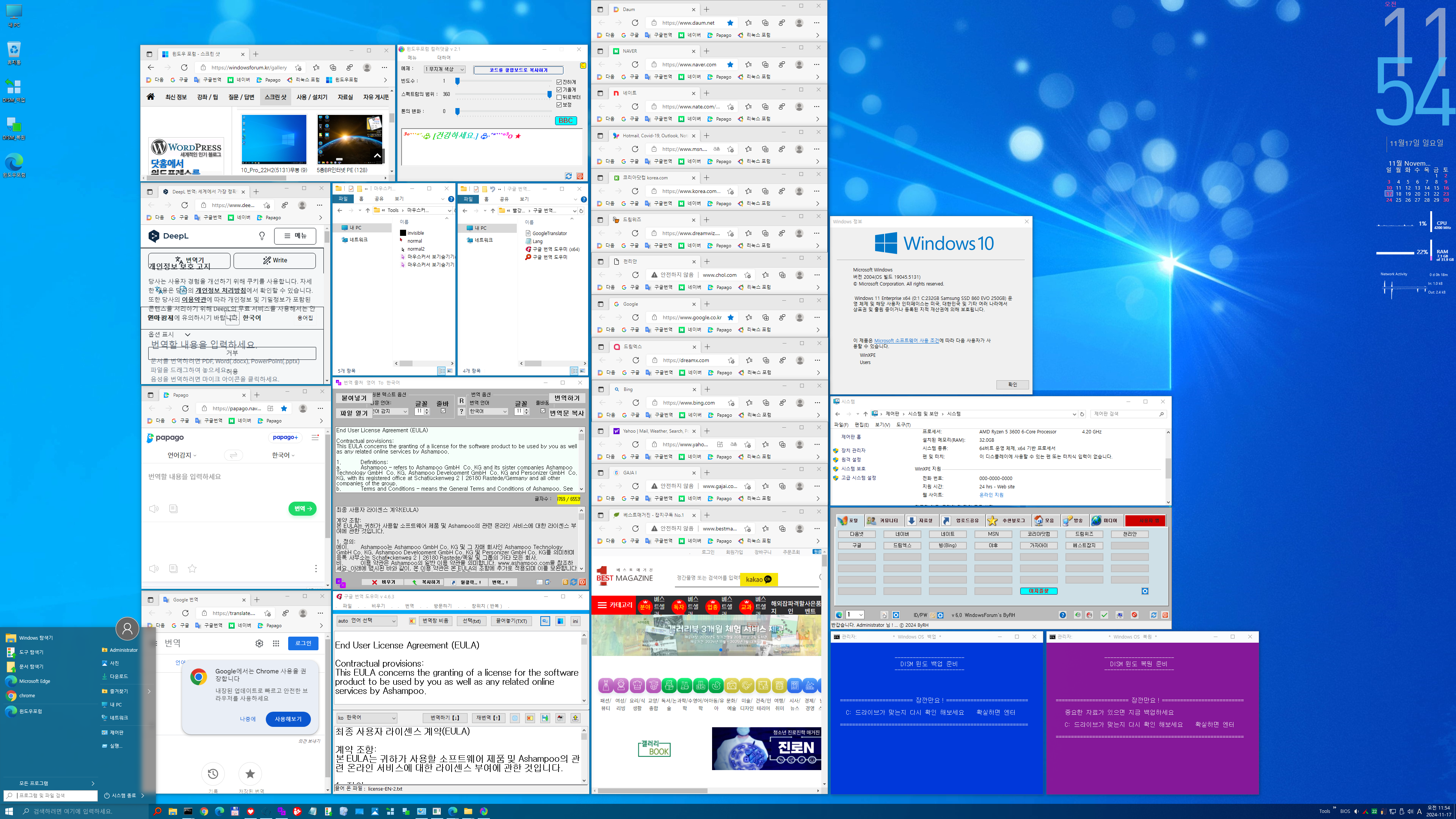This screenshot has height=819, width=1456.
Task: Open the ko 한국어 dropdown in 구글 번역 도우미
Action: tap(366, 718)
